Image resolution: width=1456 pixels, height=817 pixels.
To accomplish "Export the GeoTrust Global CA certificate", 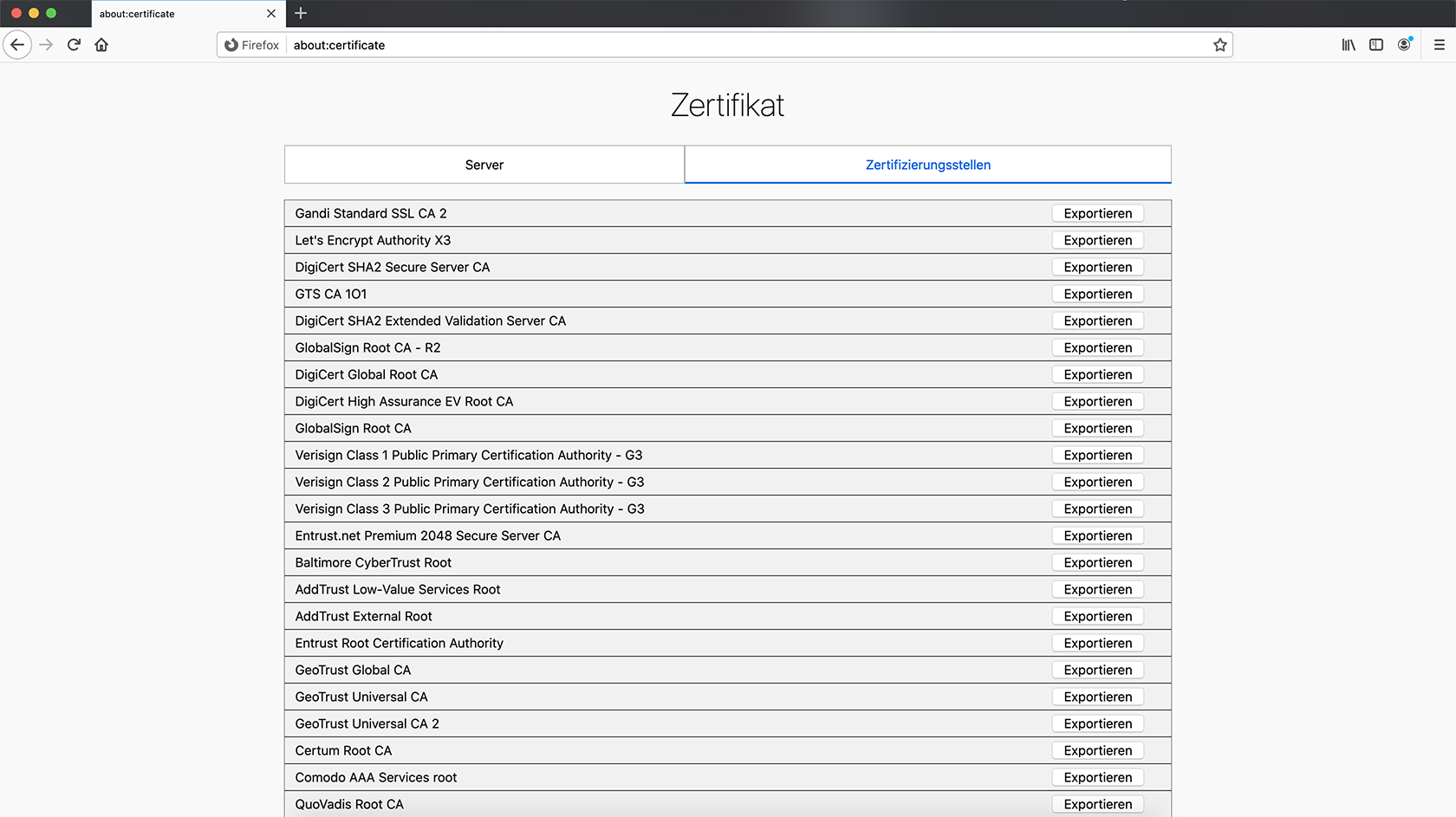I will (1097, 670).
